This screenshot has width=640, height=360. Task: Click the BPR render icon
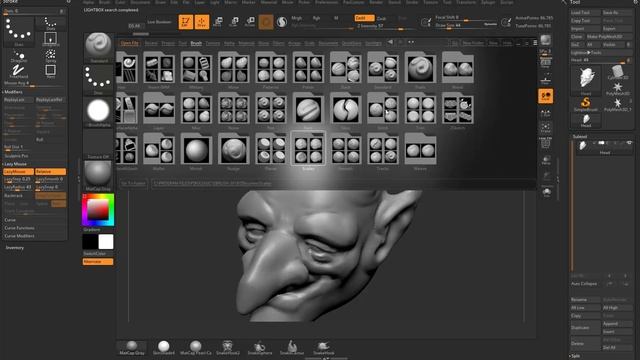pyautogui.click(x=546, y=40)
